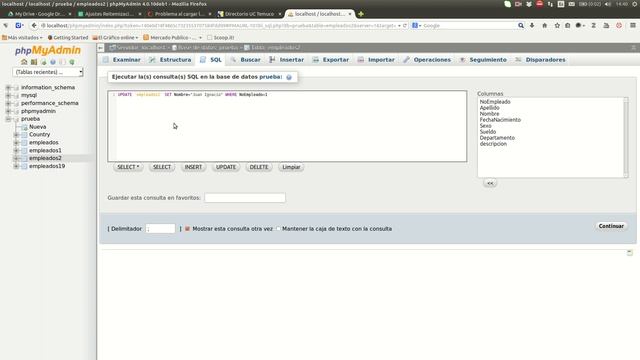Collapse the prueba database node
640x360 pixels.
(x=8, y=119)
